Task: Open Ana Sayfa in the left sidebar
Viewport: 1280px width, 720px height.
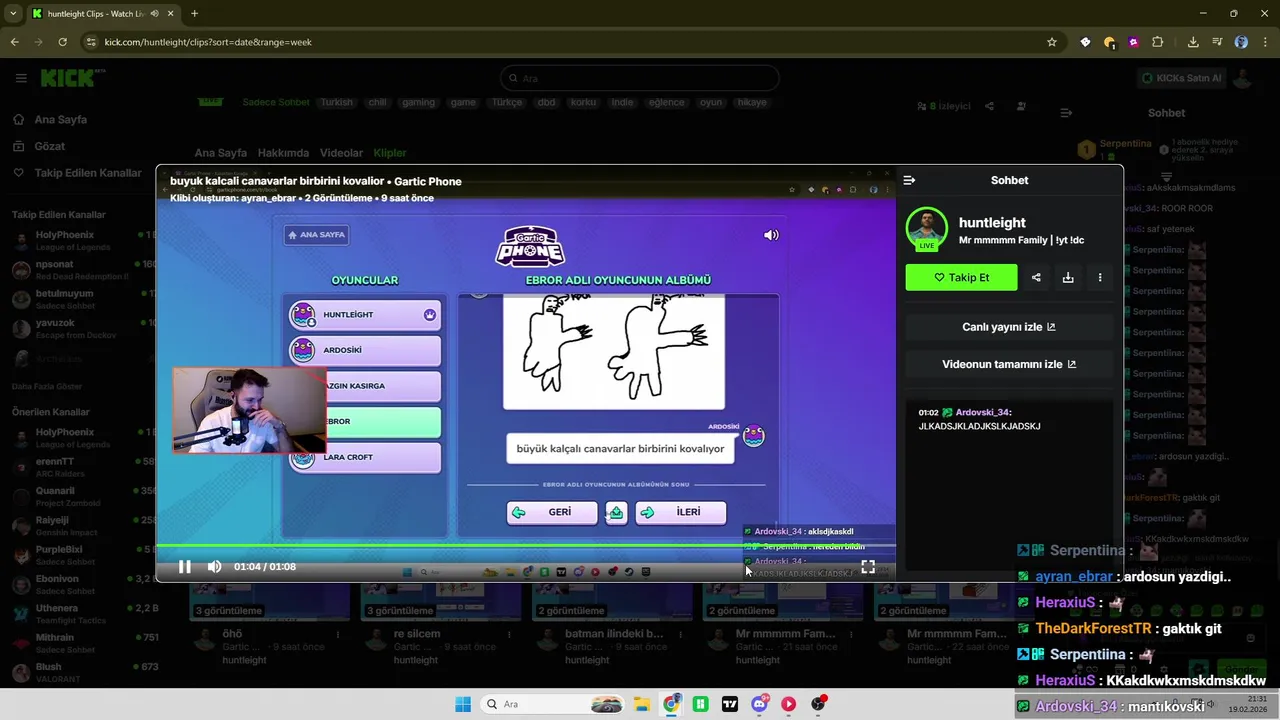Action: pyautogui.click(x=61, y=119)
